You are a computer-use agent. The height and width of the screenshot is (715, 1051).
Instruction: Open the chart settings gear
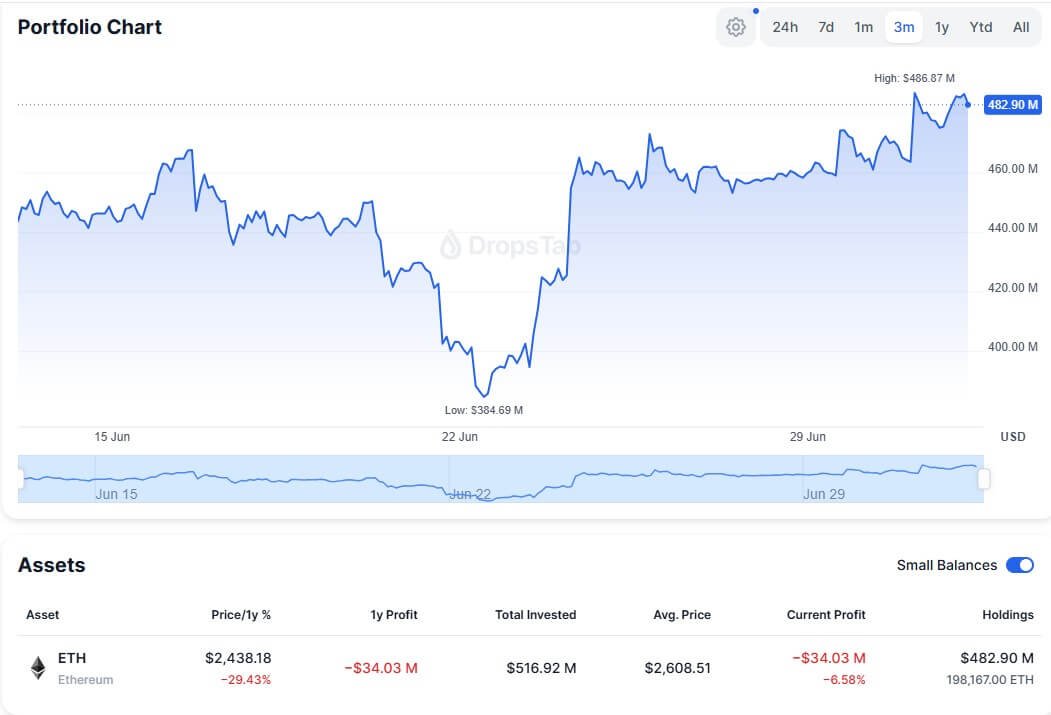[735, 27]
